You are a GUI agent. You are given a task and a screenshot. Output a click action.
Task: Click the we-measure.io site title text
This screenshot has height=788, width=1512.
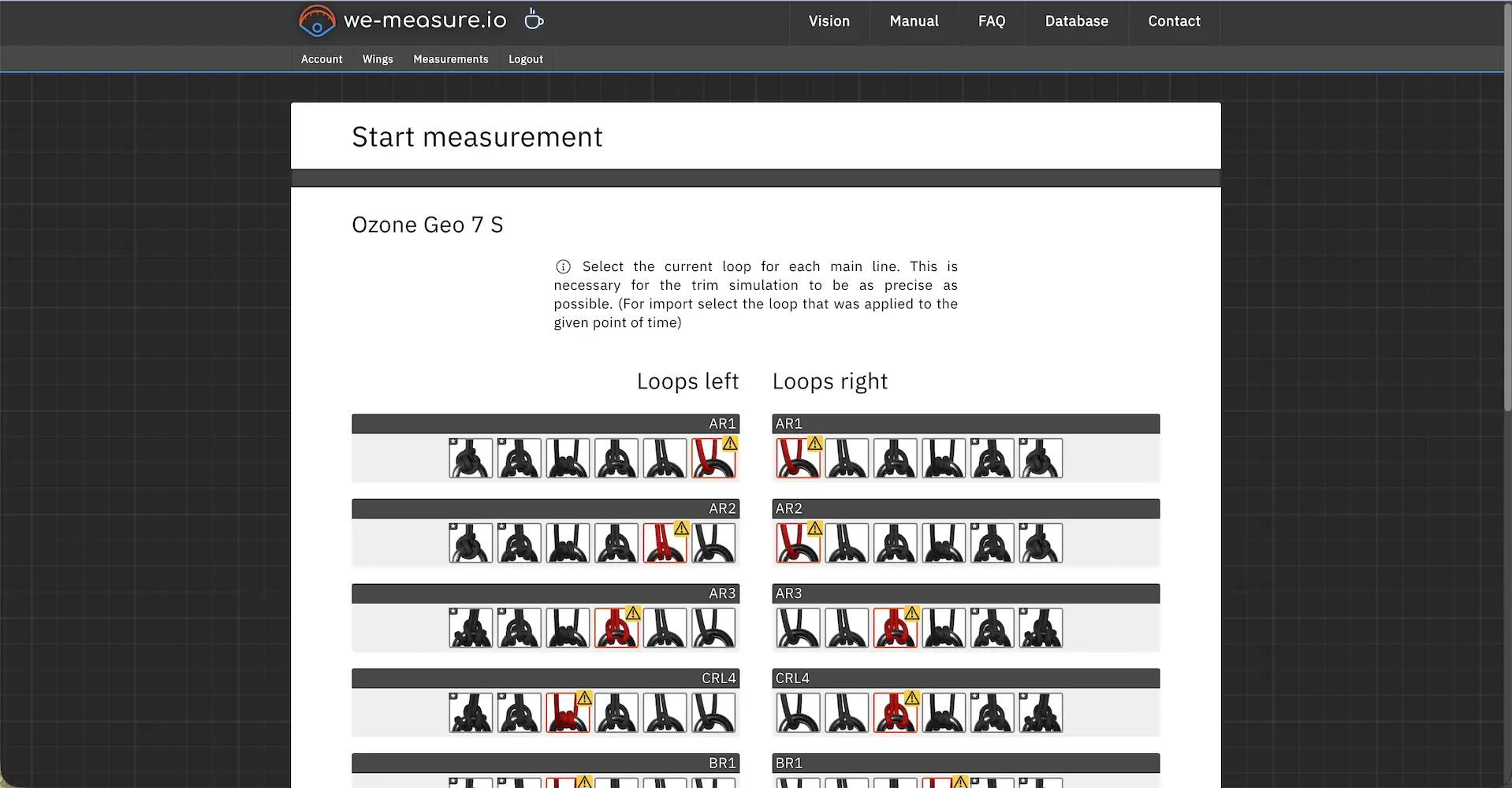click(x=425, y=20)
